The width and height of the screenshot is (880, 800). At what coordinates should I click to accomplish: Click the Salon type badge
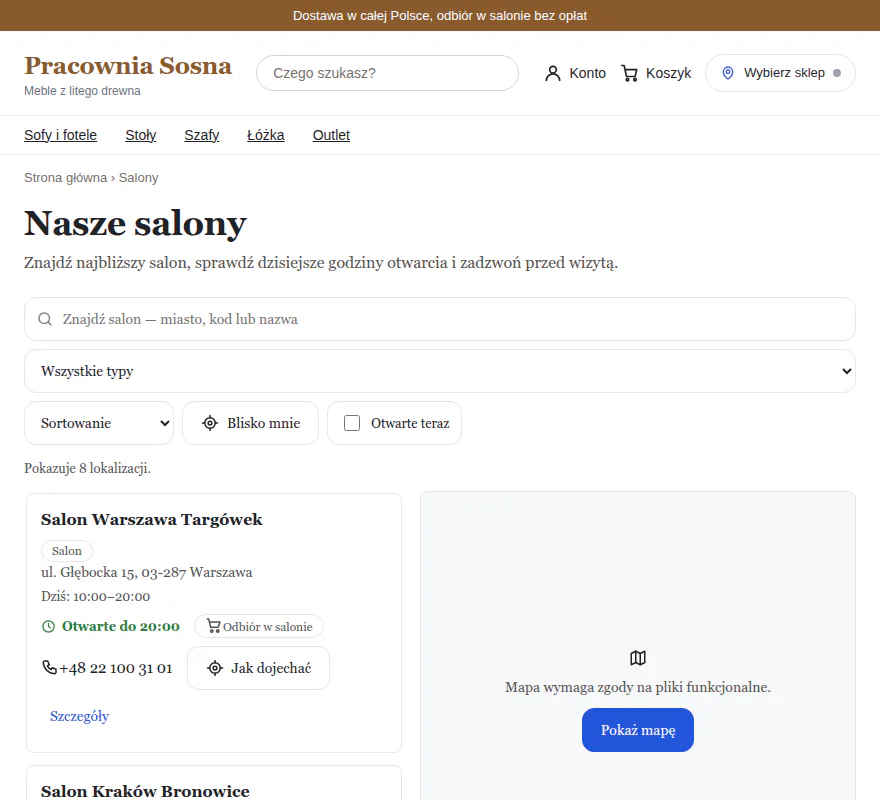click(67, 551)
